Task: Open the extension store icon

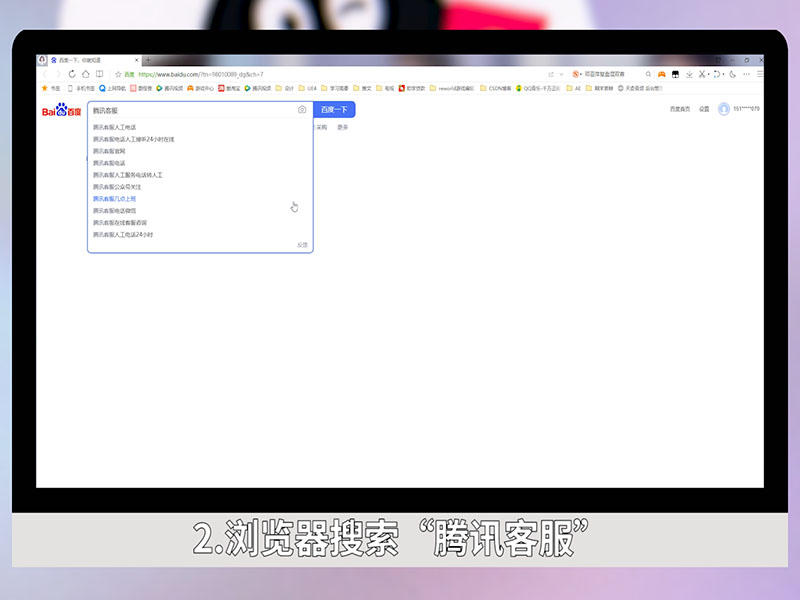Action: (x=676, y=74)
